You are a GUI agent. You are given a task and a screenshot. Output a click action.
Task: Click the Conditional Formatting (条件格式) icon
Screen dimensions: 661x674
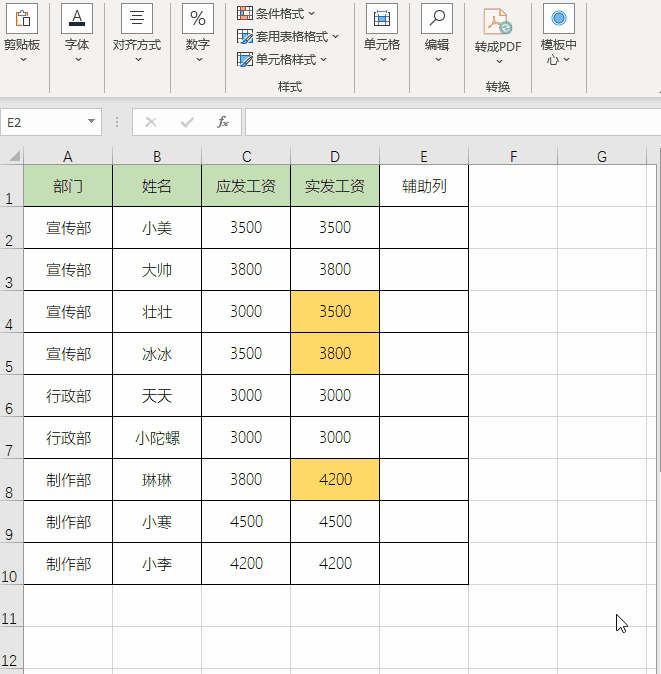coord(245,13)
